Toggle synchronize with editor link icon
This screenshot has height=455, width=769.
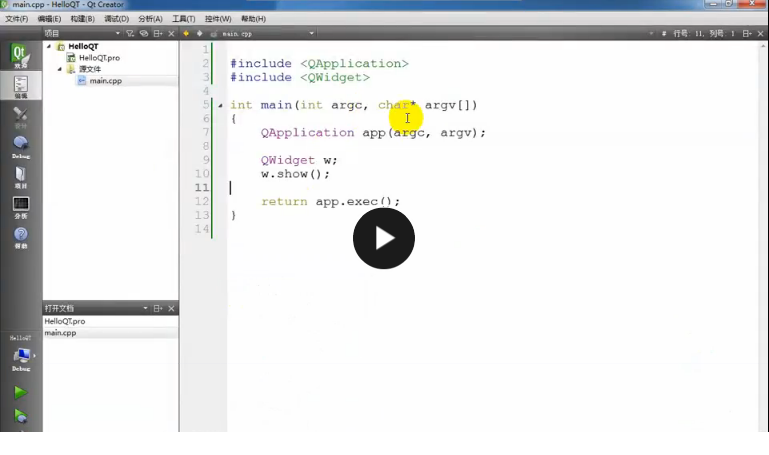click(x=144, y=33)
